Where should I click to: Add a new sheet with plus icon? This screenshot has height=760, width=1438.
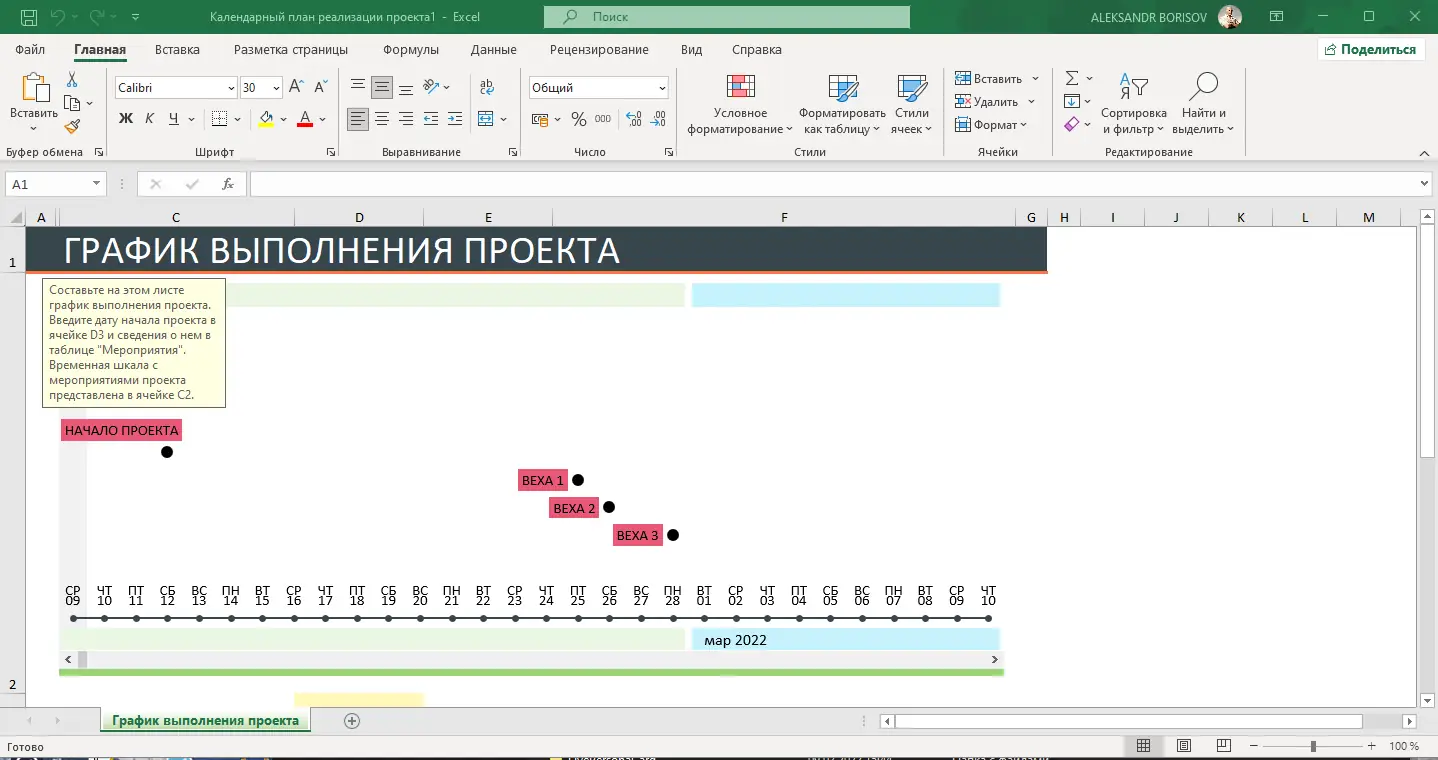click(x=351, y=720)
